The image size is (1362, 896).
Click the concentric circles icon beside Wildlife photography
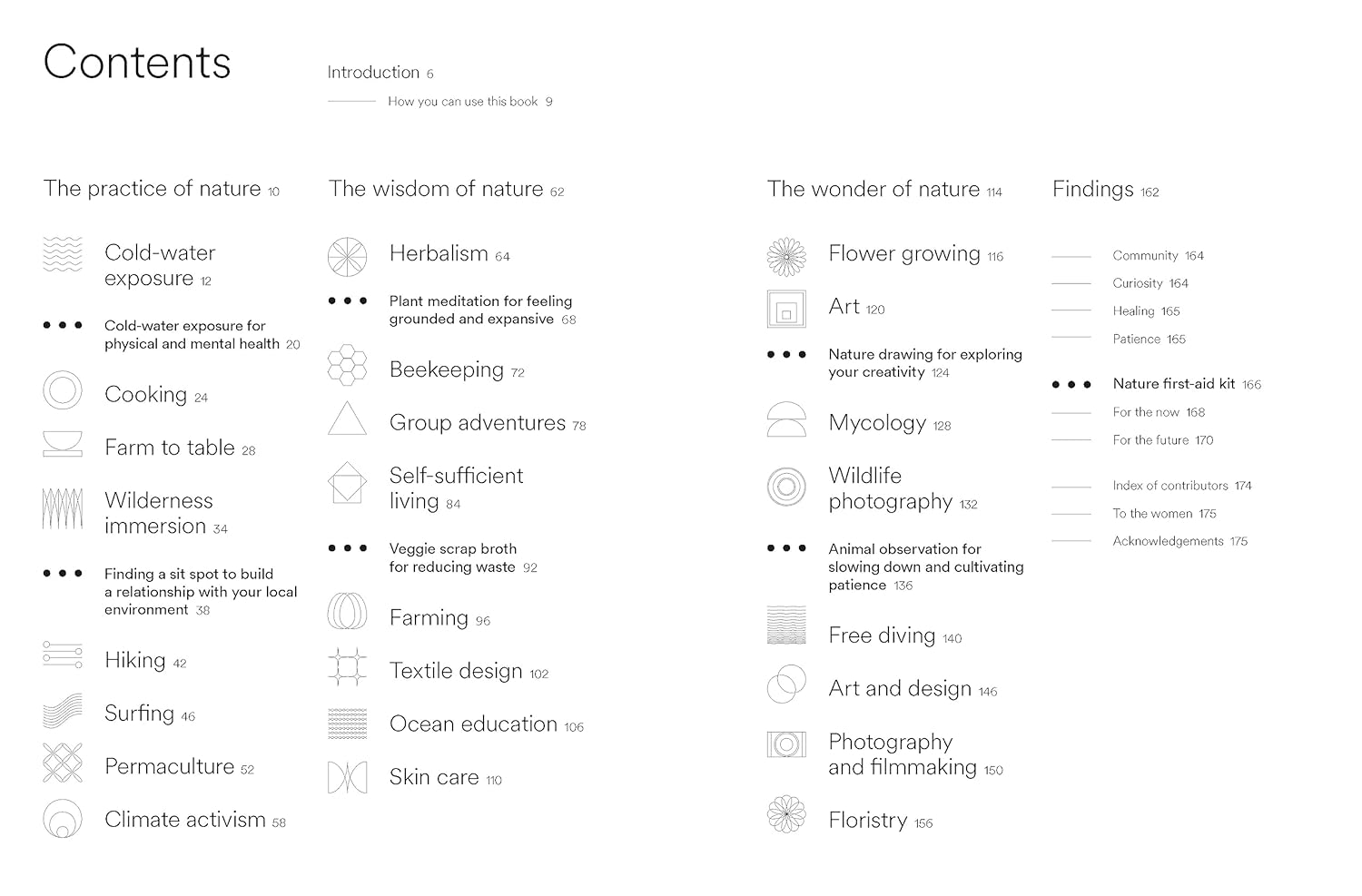pos(786,487)
